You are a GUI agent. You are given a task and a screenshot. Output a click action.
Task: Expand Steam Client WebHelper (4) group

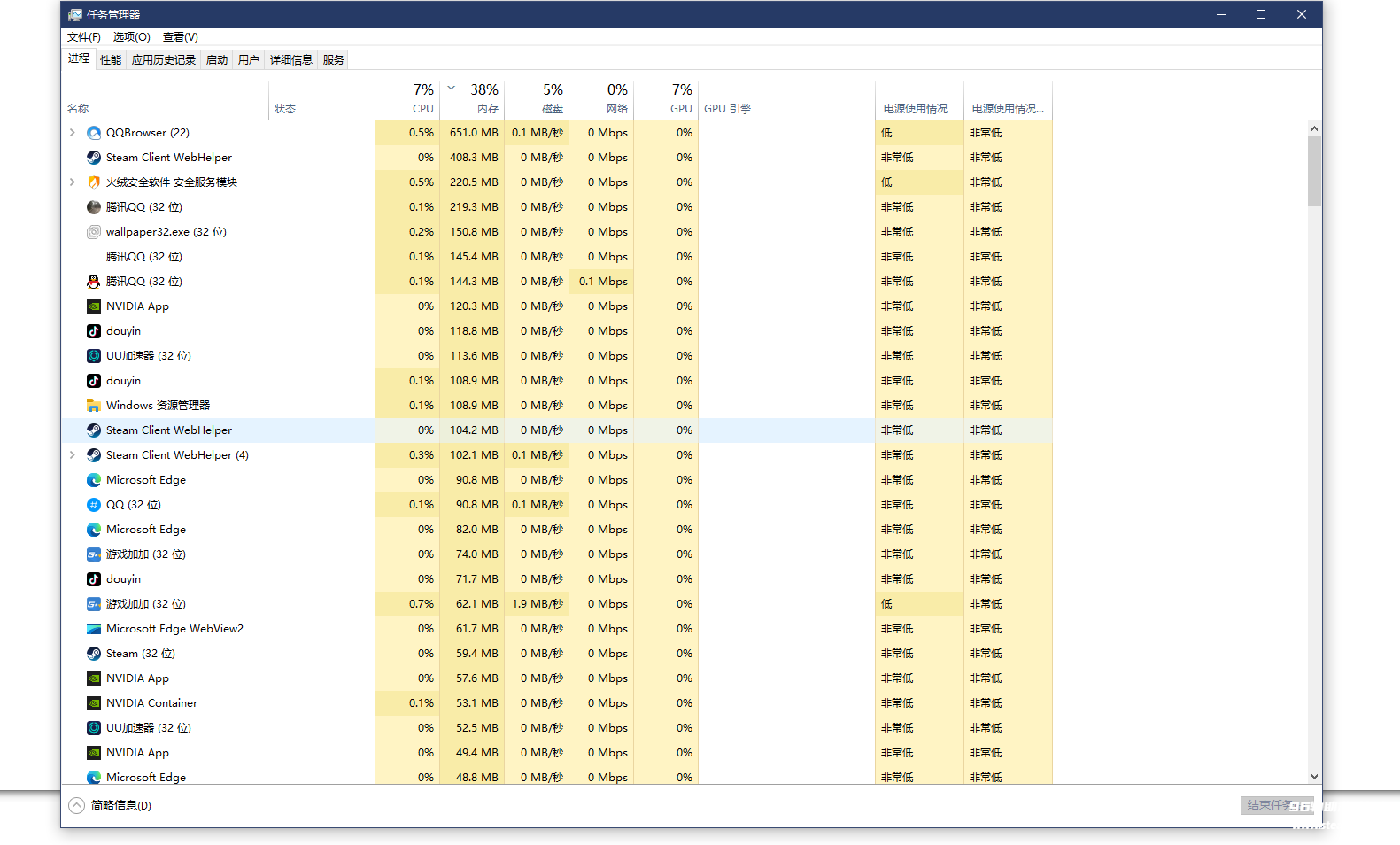point(73,455)
